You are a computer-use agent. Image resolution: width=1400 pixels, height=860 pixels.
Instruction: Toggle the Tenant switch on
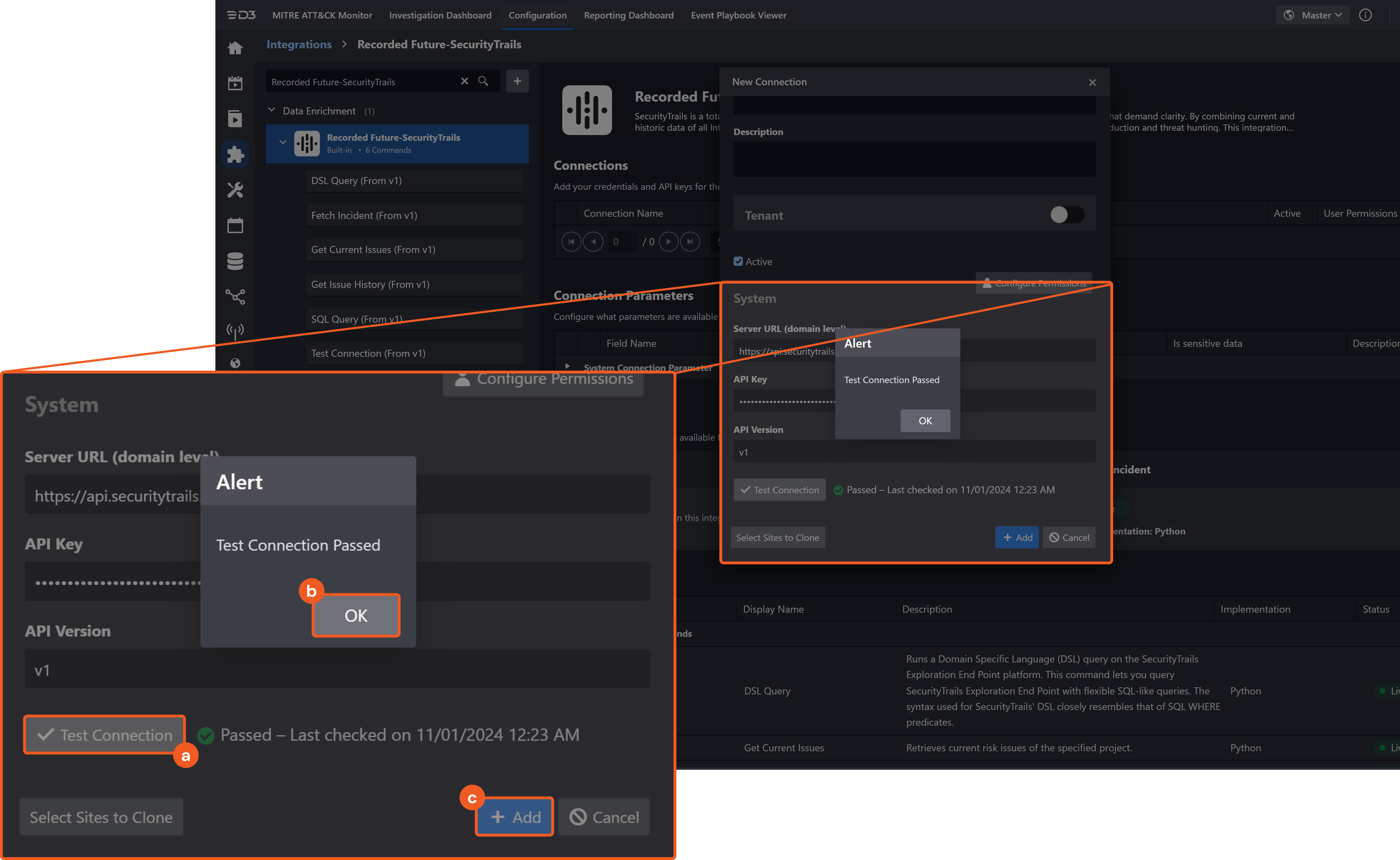pos(1067,215)
